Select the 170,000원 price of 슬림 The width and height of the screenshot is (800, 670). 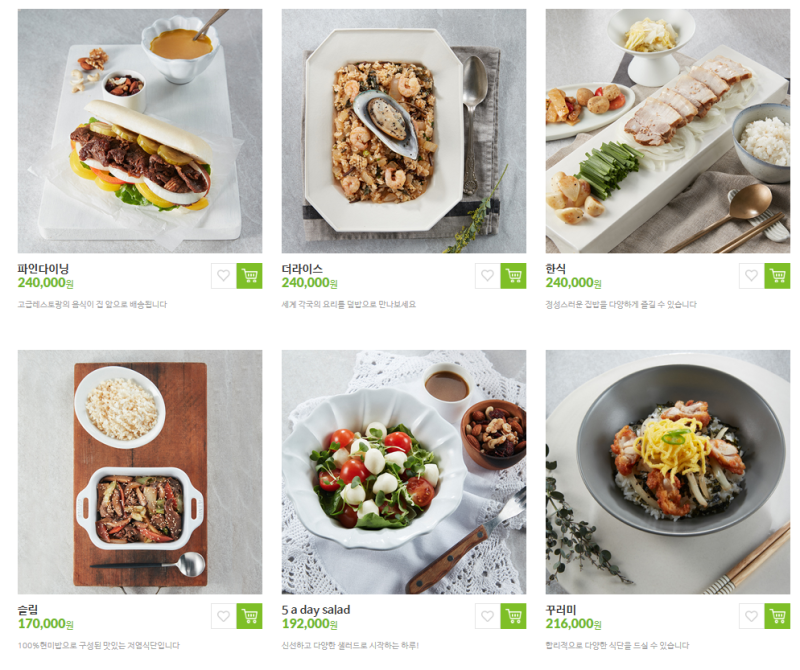point(46,624)
